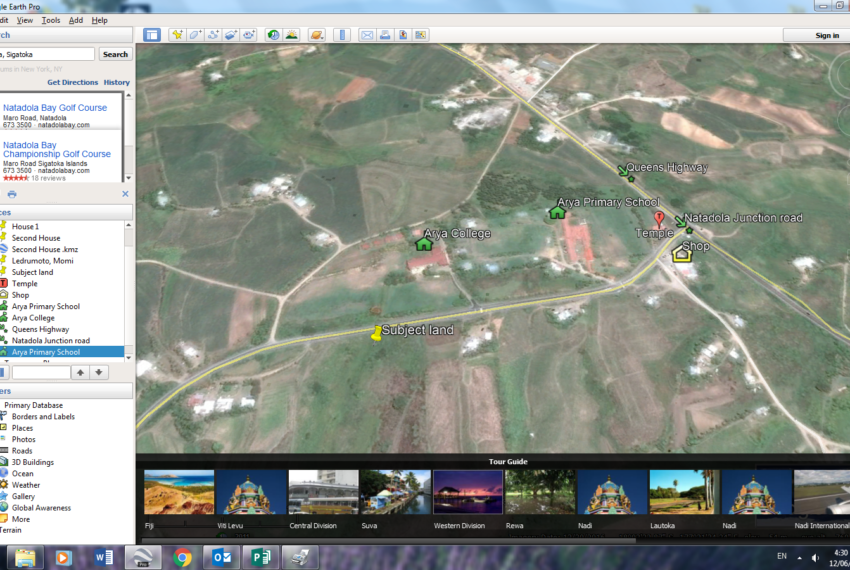Click the Email toolbar icon
The width and height of the screenshot is (850, 570).
point(367,35)
